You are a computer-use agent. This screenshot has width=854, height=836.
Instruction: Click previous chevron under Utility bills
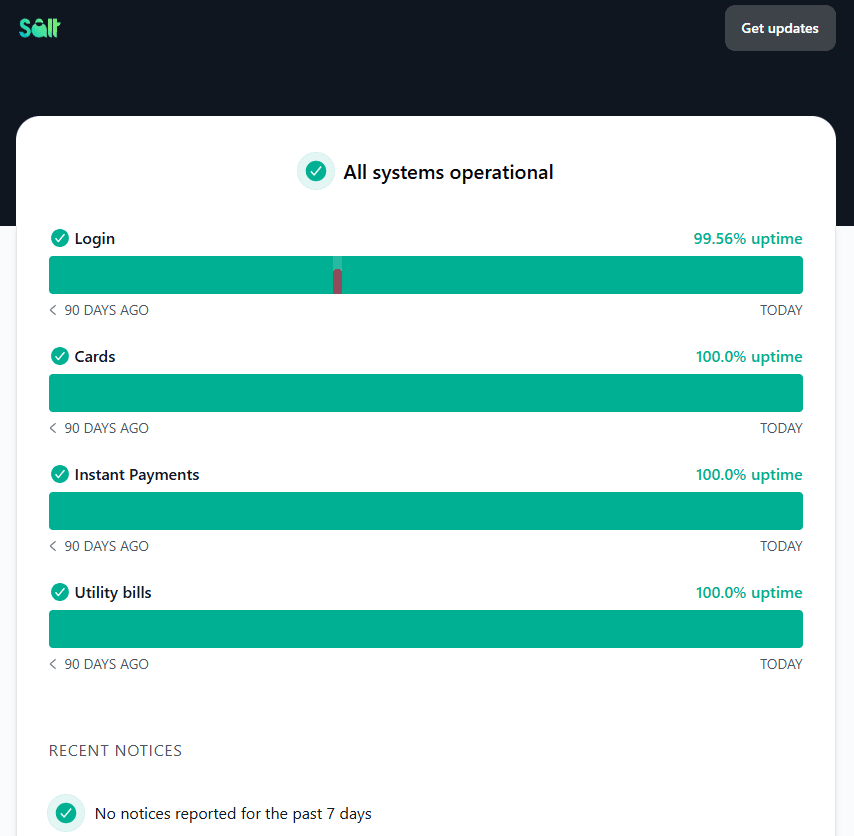pyautogui.click(x=53, y=664)
